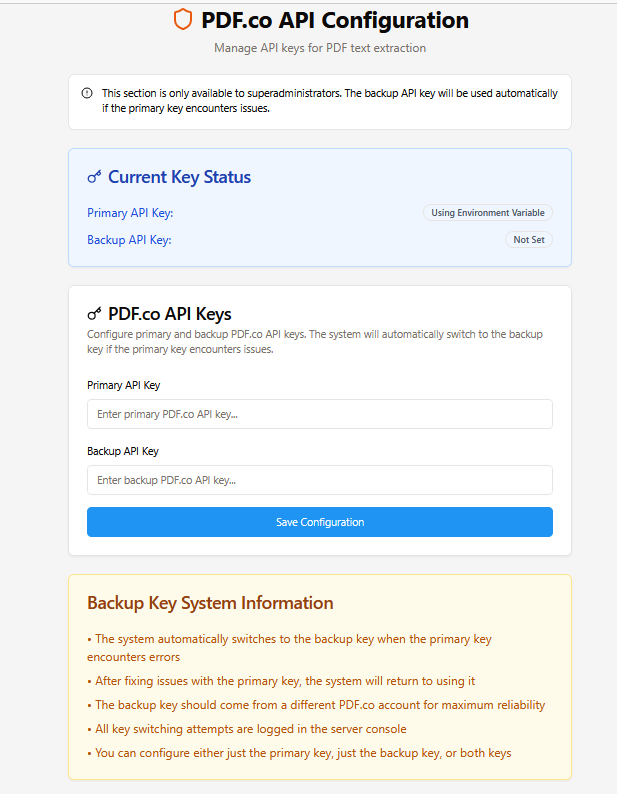Focus the Primary API Key input field
617x794 pixels.
click(319, 414)
